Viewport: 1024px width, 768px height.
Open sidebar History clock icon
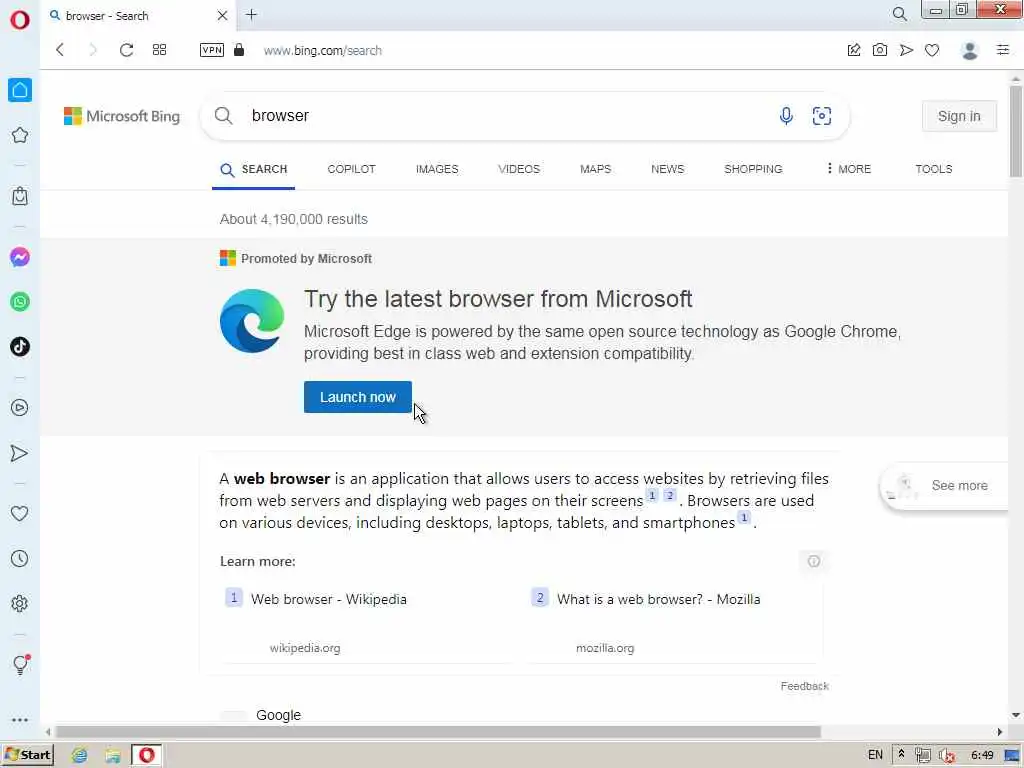pyautogui.click(x=20, y=558)
